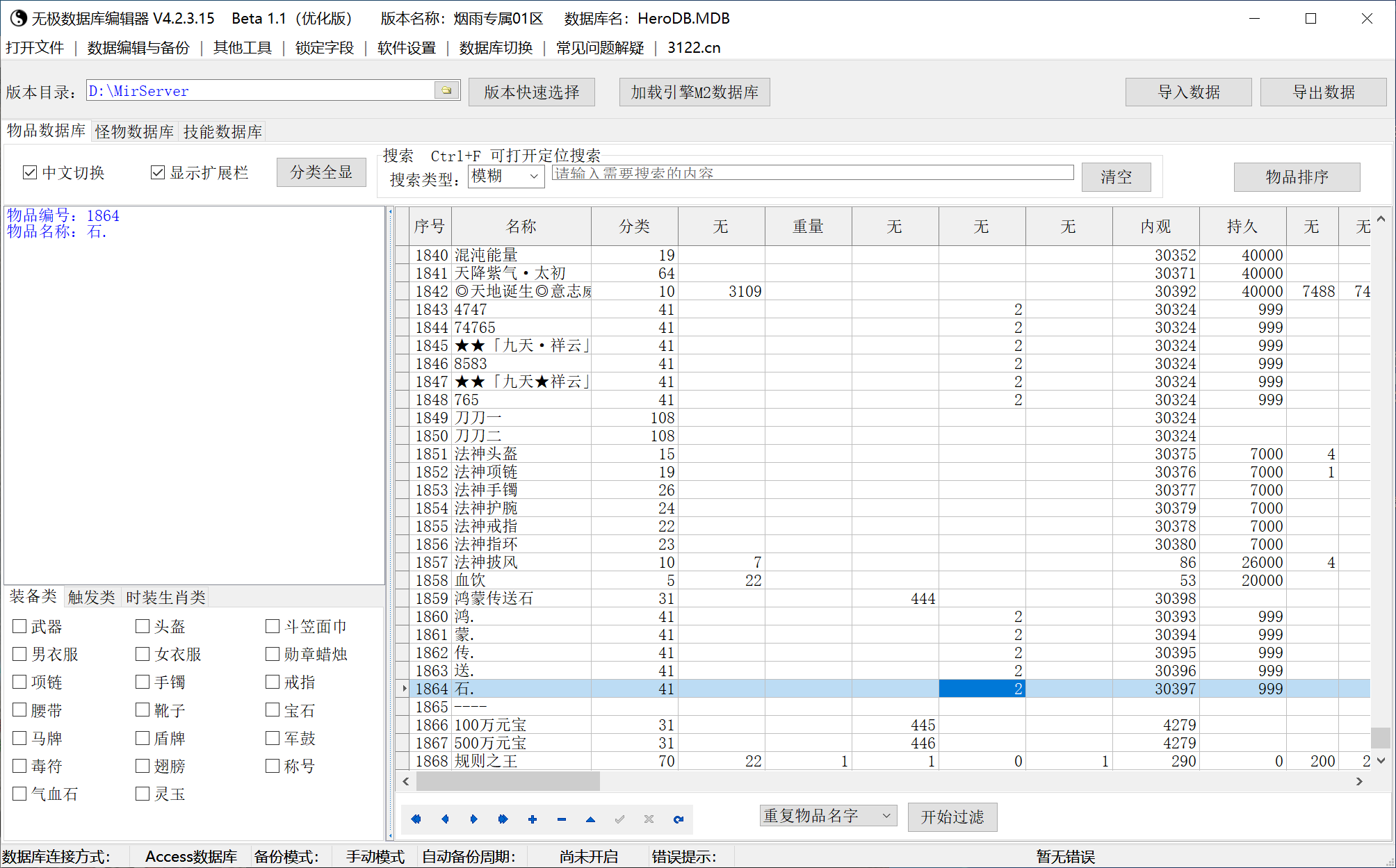This screenshot has width=1396, height=868.
Task: Click the horizontal scrollbar thumb of grid
Action: pos(508,781)
